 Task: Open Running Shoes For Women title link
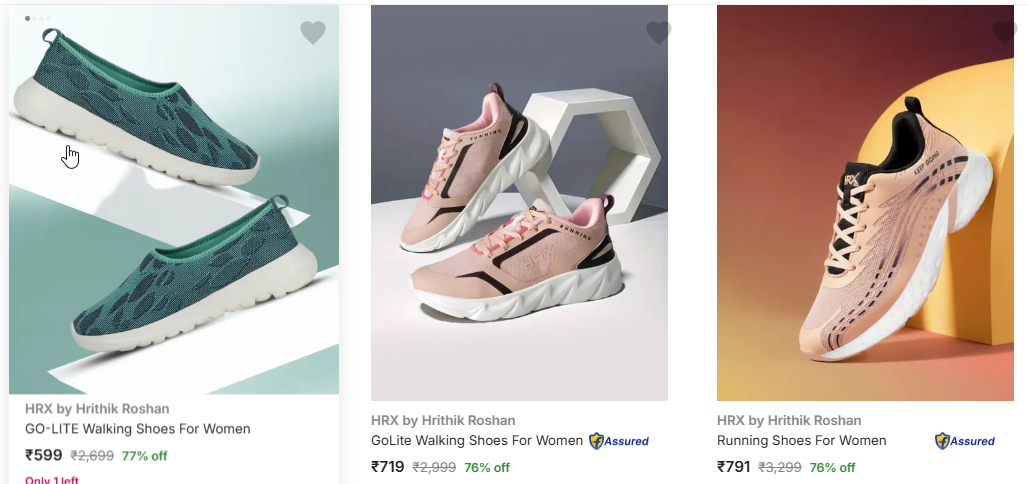pyautogui.click(x=802, y=440)
